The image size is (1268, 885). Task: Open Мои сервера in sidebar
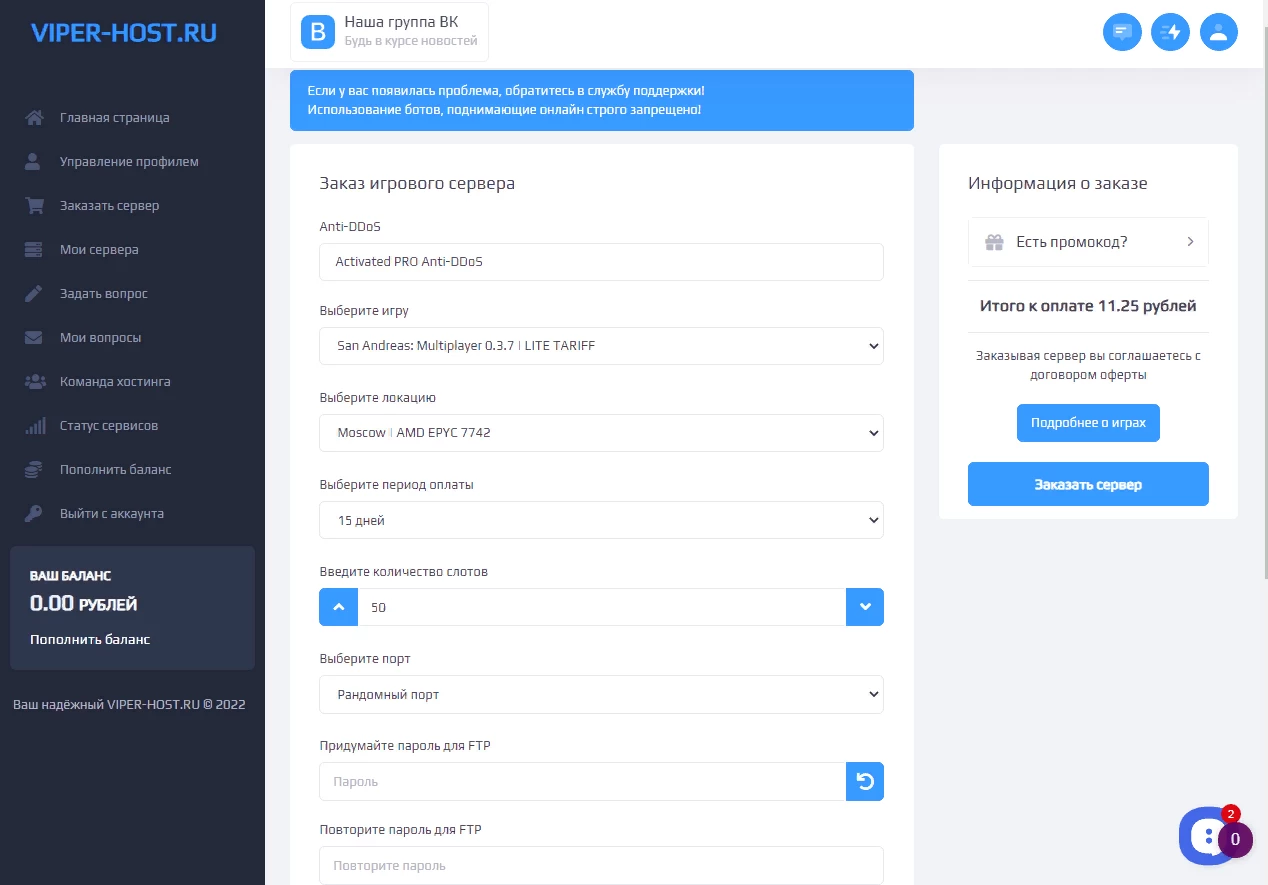point(99,250)
